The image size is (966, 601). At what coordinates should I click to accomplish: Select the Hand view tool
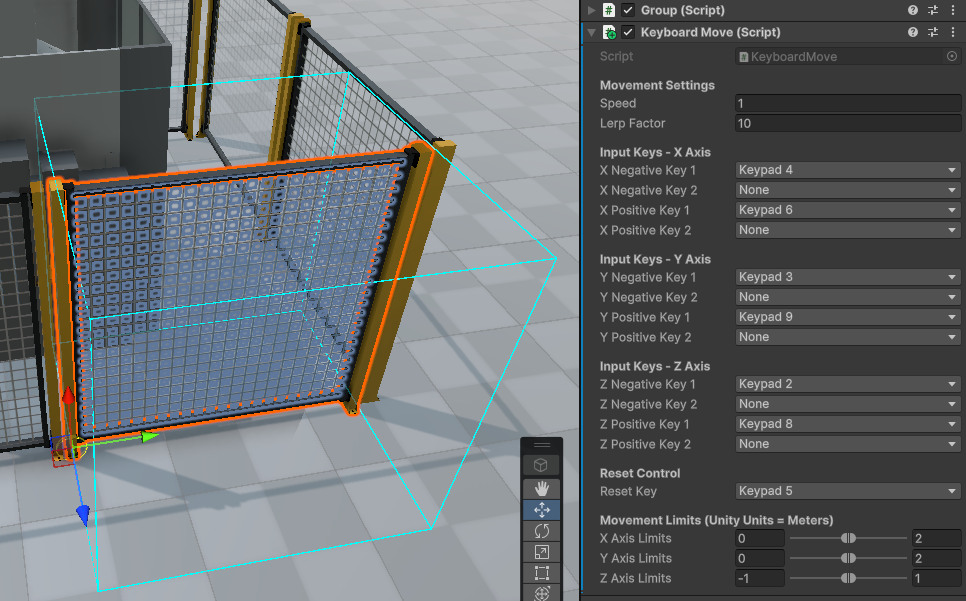[541, 488]
